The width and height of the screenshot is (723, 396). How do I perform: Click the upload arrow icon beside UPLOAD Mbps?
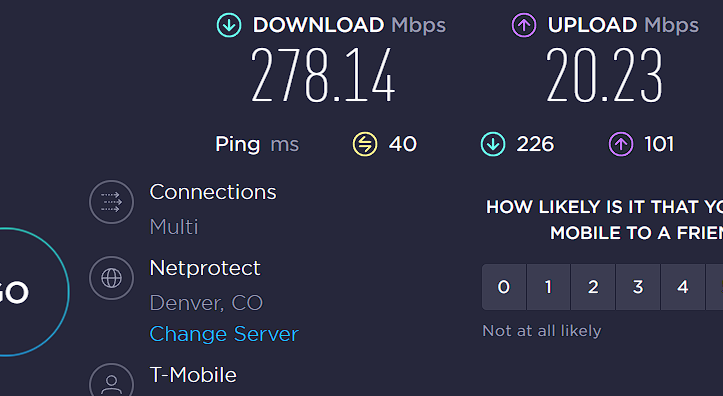pyautogui.click(x=524, y=25)
